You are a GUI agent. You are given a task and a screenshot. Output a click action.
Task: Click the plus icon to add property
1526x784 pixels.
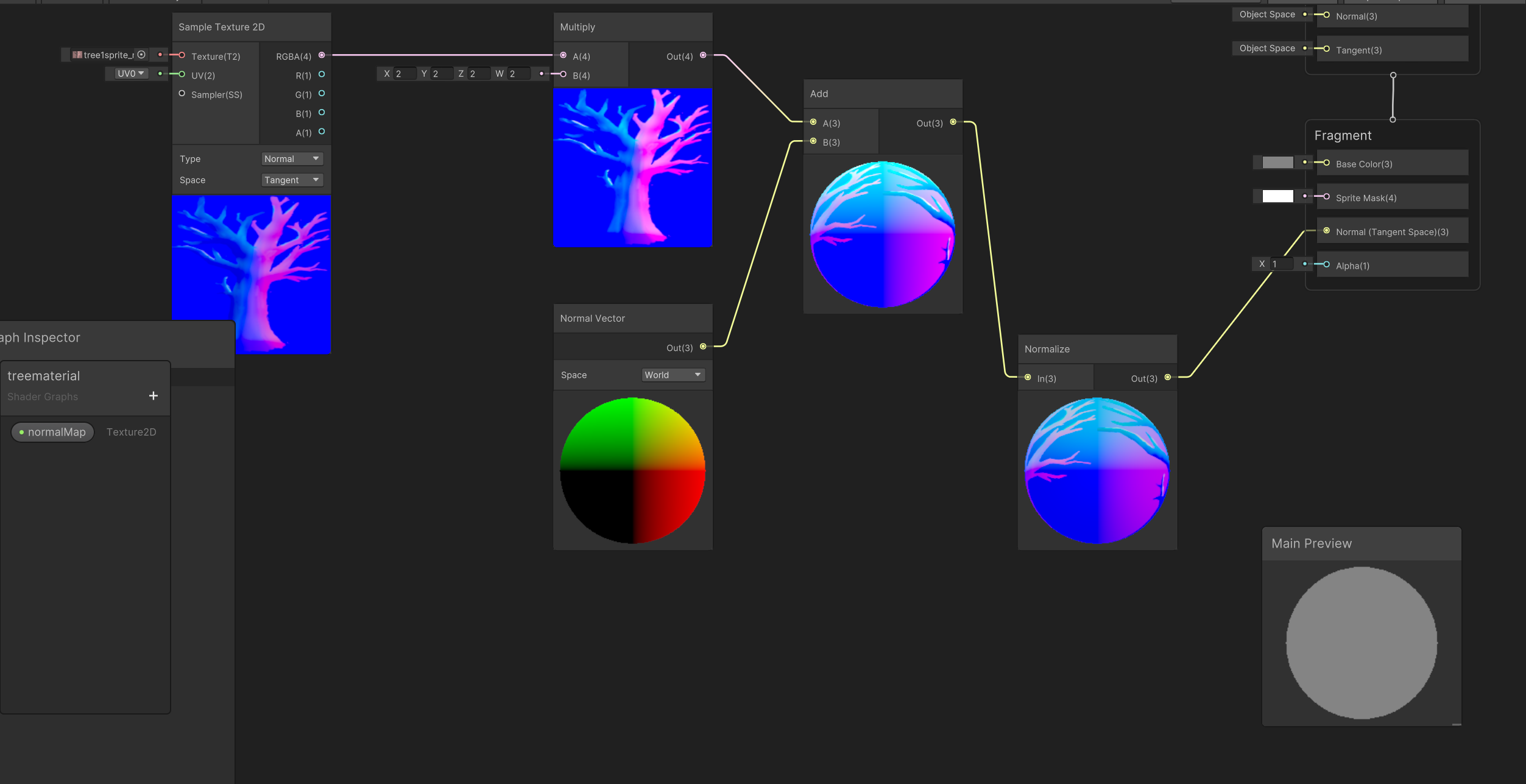(154, 396)
